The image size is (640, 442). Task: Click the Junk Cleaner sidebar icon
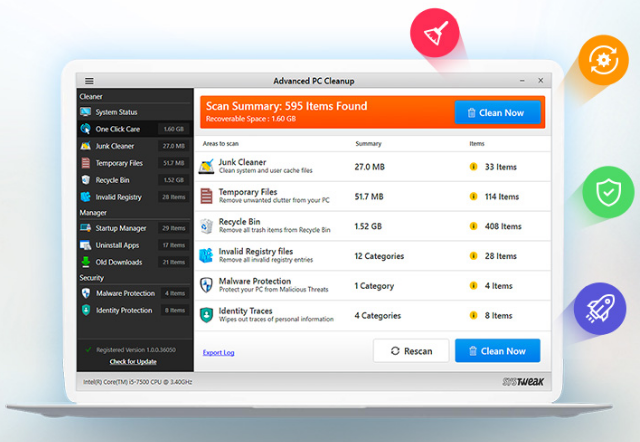tap(86, 146)
